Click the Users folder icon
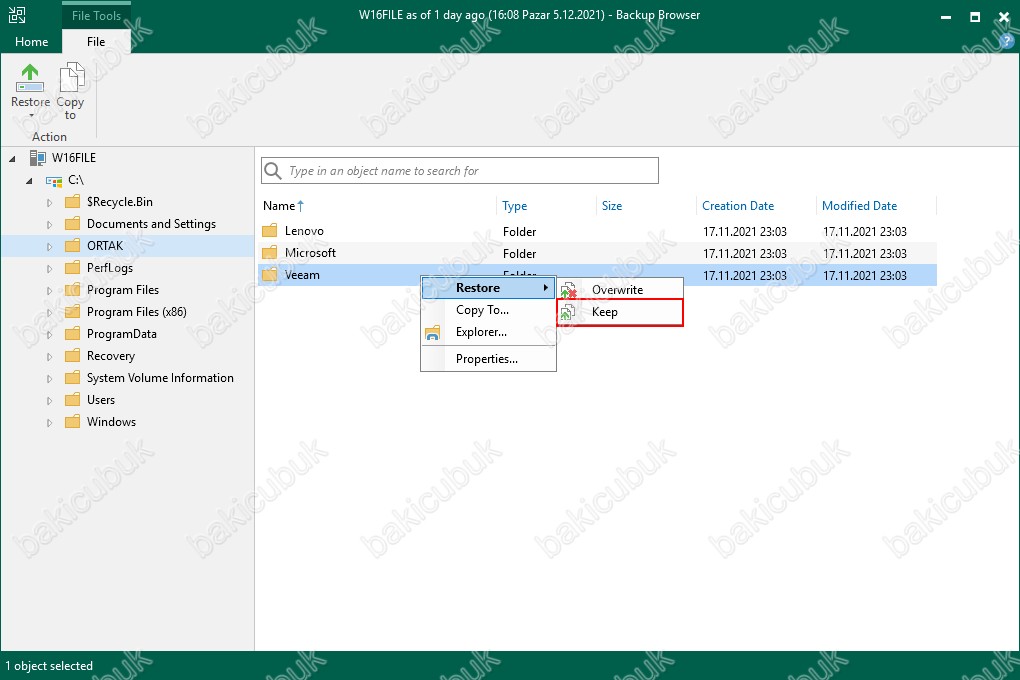Image resolution: width=1020 pixels, height=680 pixels. click(x=73, y=400)
